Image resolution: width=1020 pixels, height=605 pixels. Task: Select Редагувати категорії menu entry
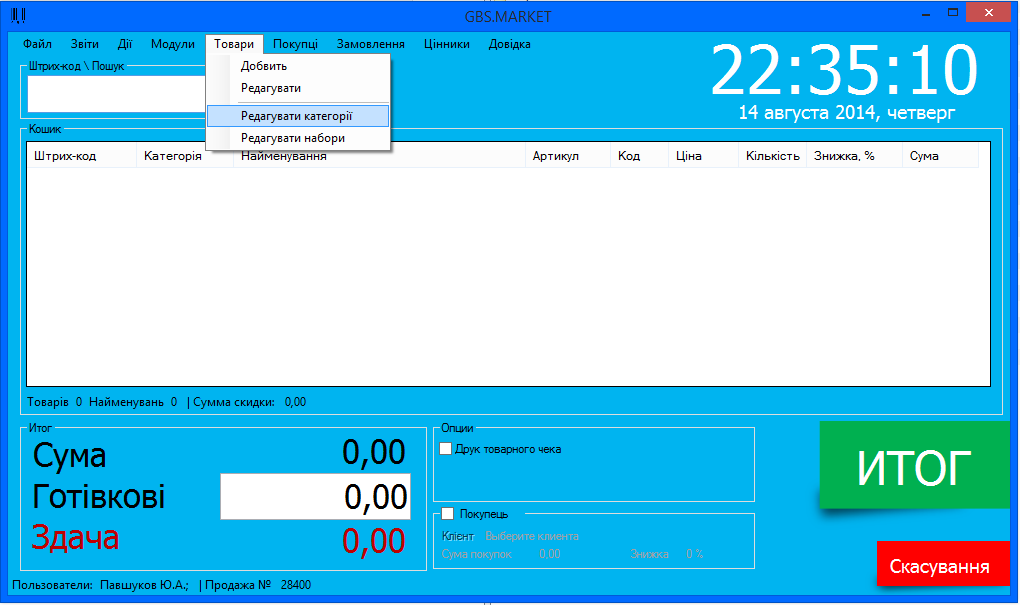[x=298, y=116]
